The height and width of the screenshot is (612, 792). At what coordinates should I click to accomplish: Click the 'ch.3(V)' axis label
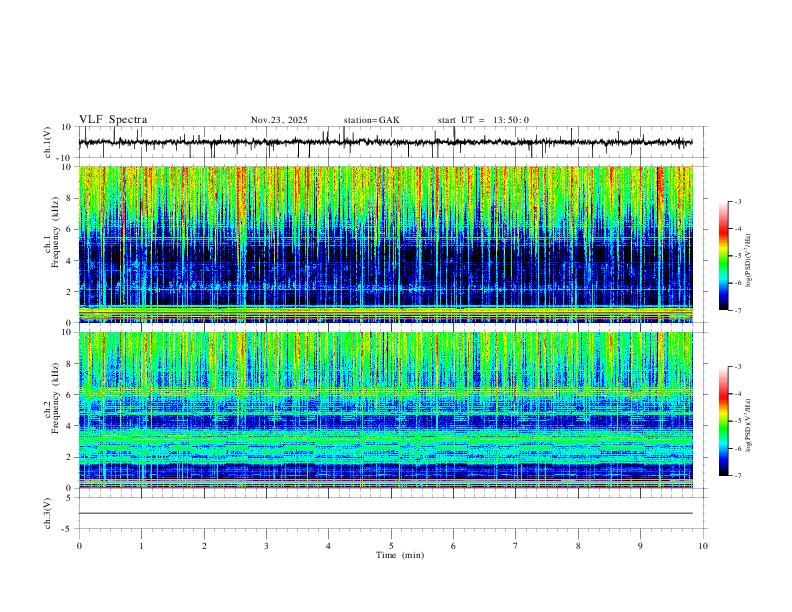coord(48,513)
